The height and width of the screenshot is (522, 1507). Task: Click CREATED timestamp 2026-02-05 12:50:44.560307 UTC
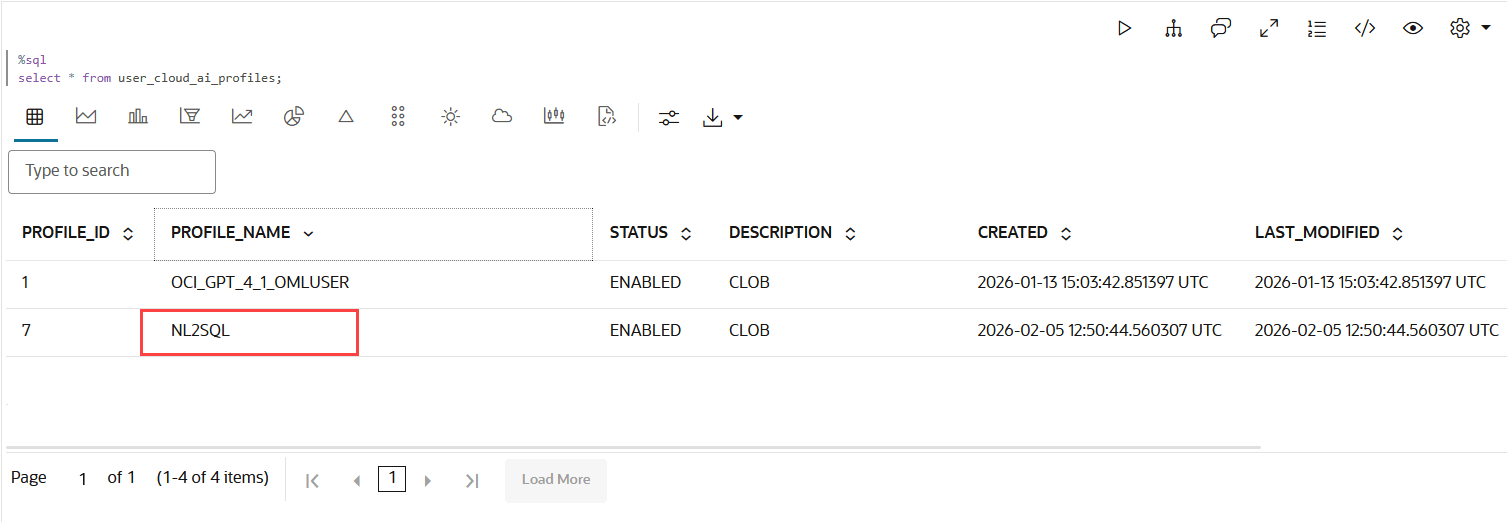coord(1100,331)
